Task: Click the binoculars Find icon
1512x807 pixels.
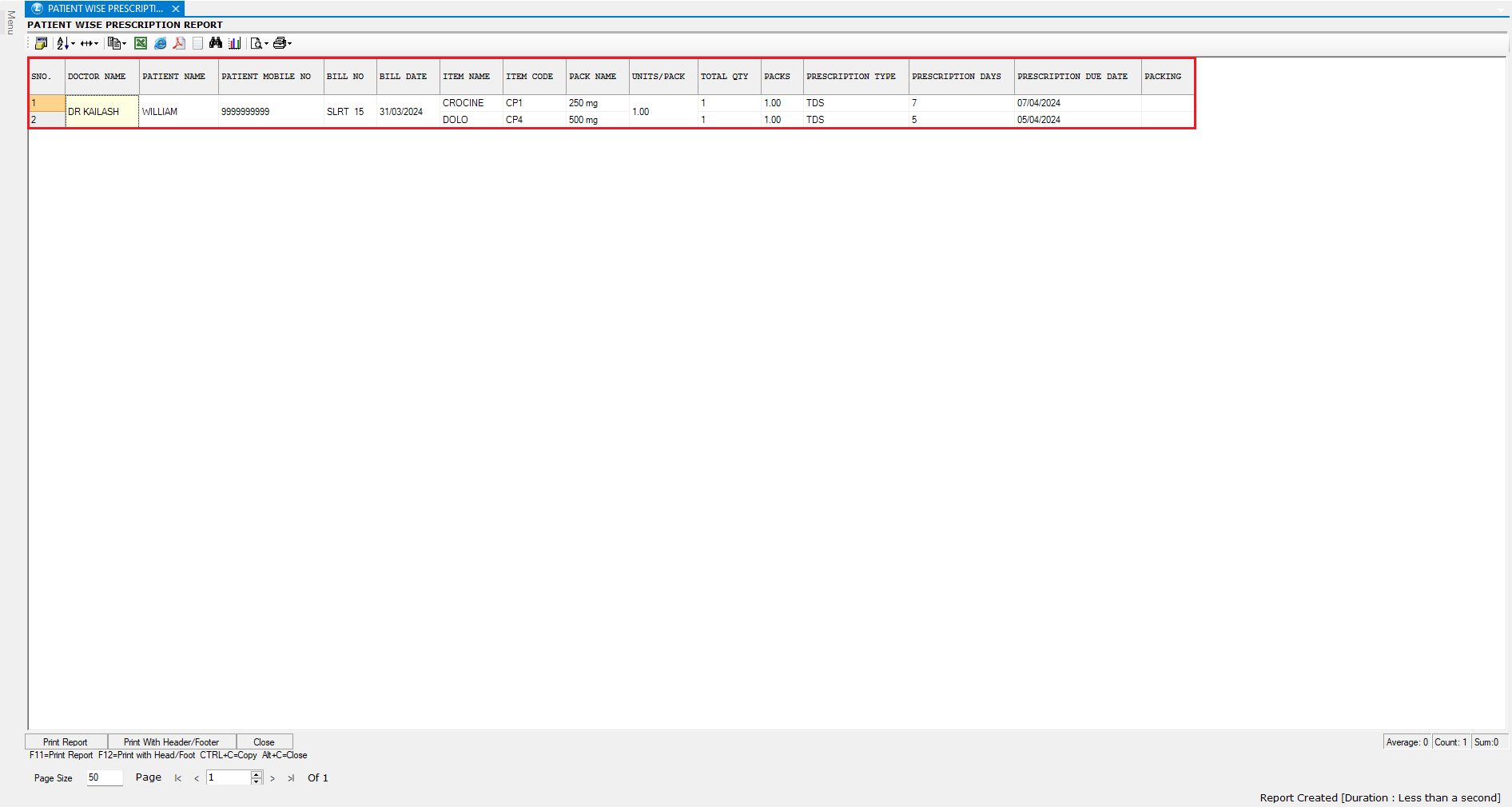Action: pyautogui.click(x=216, y=43)
